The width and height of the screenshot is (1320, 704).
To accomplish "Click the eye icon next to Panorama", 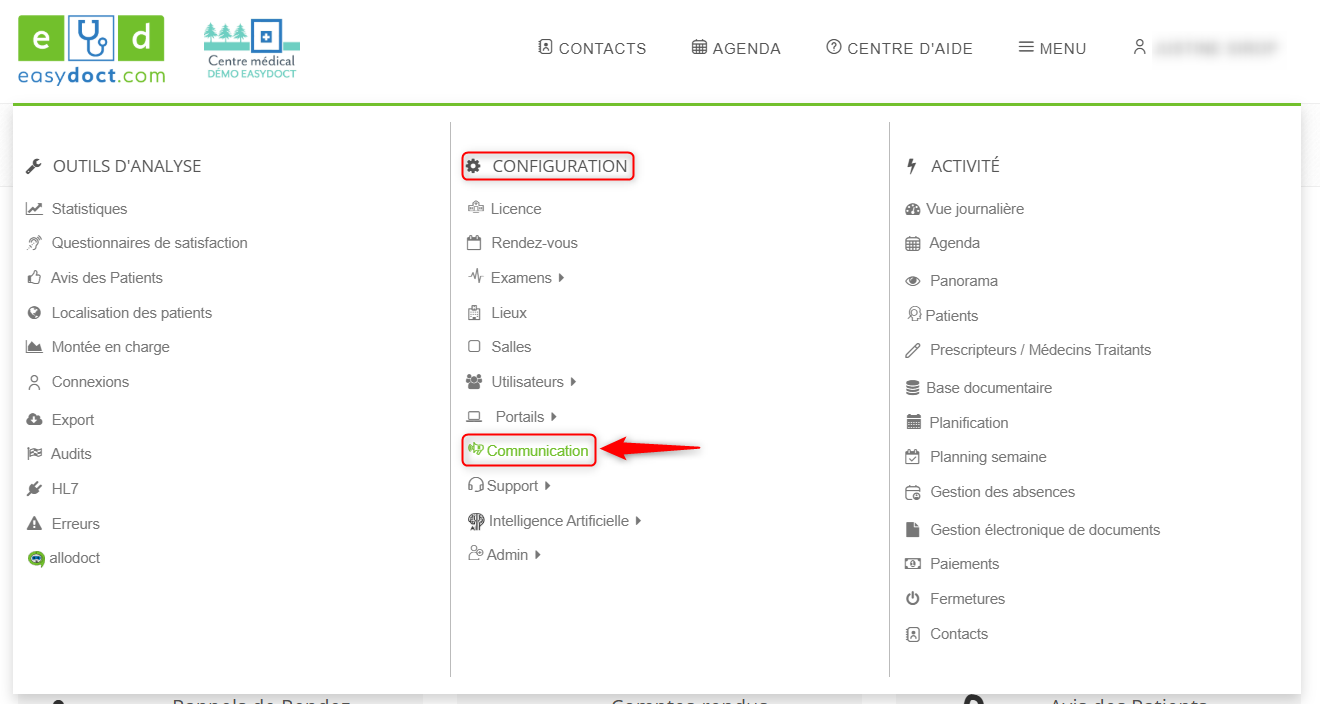I will click(x=912, y=281).
